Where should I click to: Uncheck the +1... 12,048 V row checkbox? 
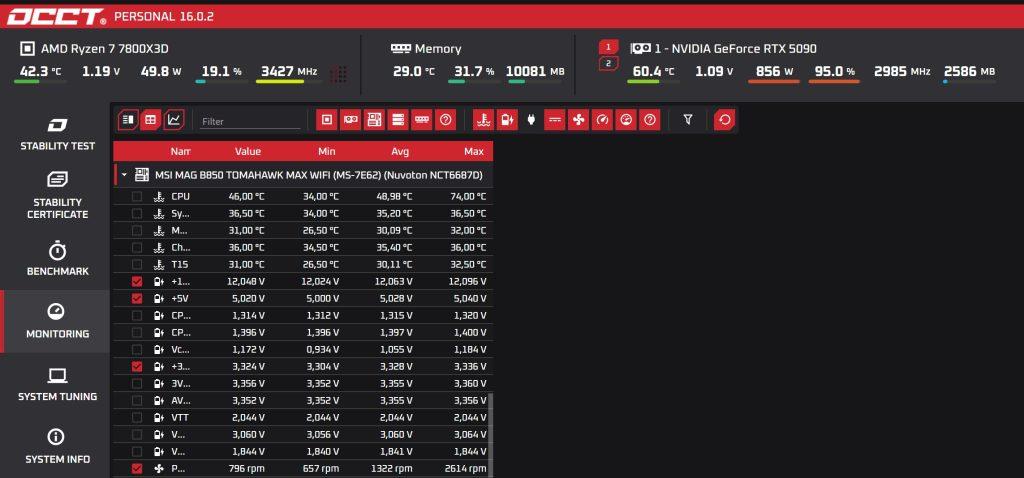pyautogui.click(x=136, y=281)
